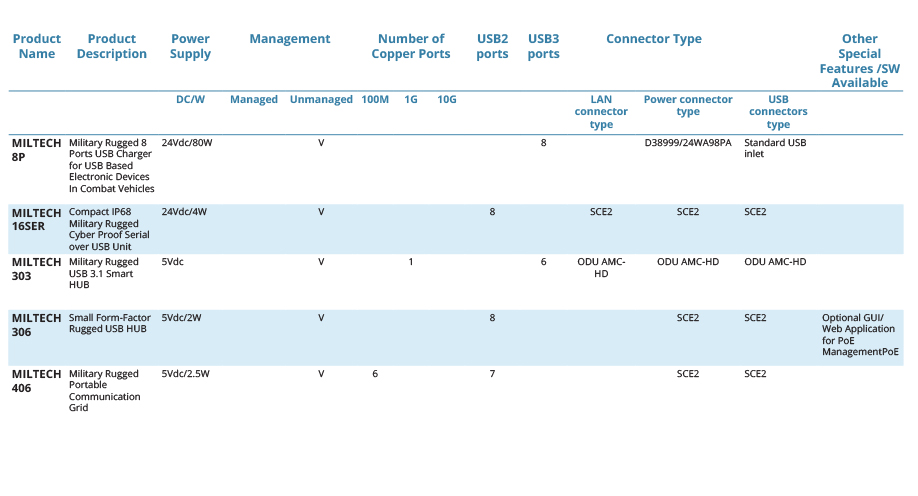Image resolution: width=918 pixels, height=496 pixels.
Task: Select SCE2 power connector for MILTECH 406
Action: pyautogui.click(x=688, y=374)
